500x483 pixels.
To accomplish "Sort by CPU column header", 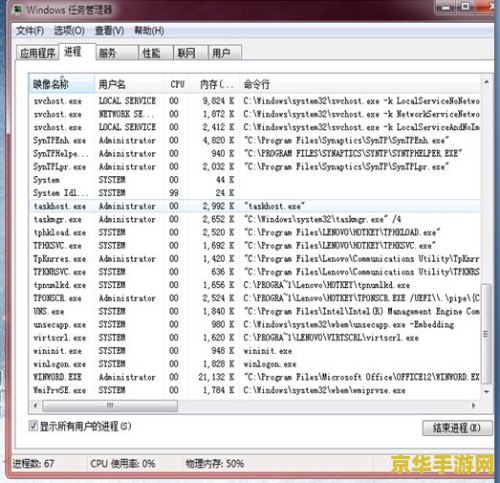I will coord(177,84).
